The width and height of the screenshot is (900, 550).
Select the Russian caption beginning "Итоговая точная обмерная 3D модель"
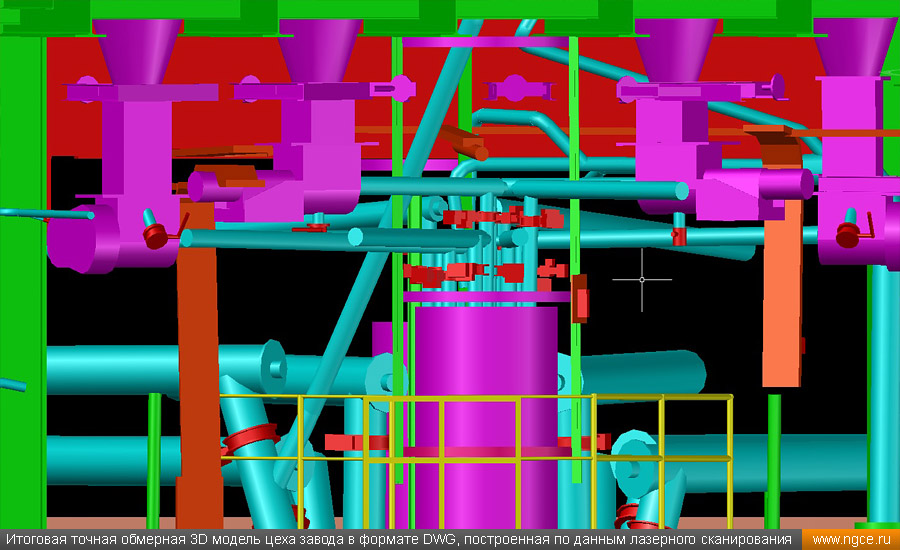(399, 540)
